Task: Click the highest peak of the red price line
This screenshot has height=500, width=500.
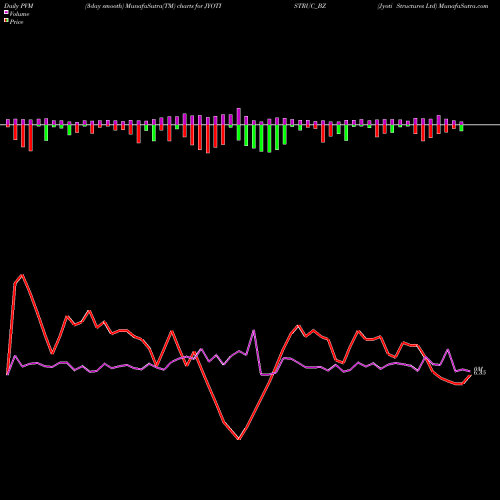Action: tap(22, 275)
